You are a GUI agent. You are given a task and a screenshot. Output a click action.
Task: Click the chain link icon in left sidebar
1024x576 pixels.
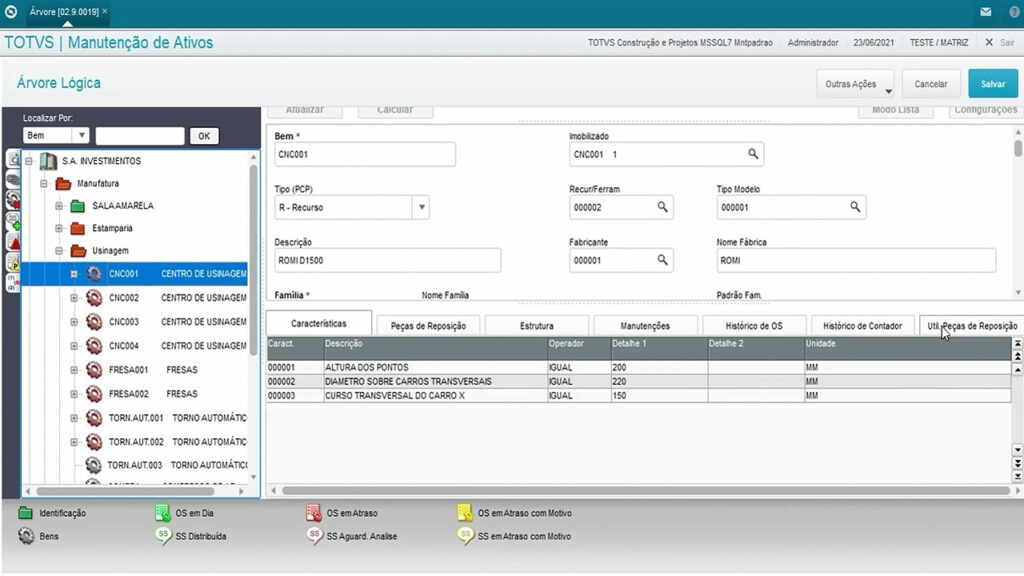(13, 180)
